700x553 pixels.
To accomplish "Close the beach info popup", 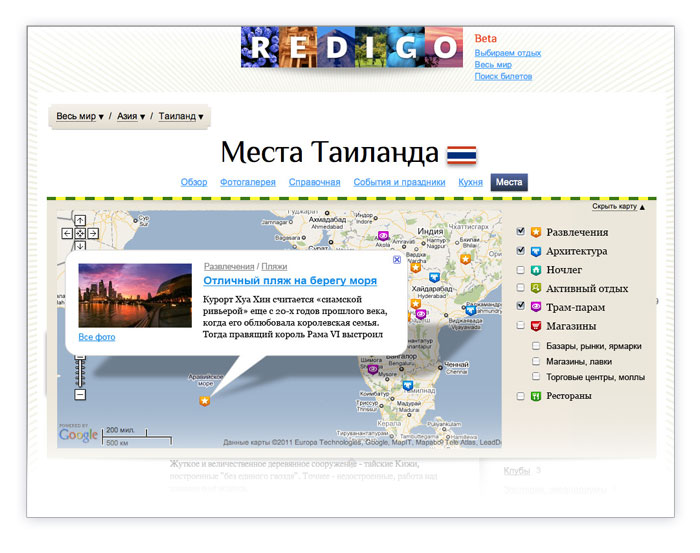I will tap(397, 260).
